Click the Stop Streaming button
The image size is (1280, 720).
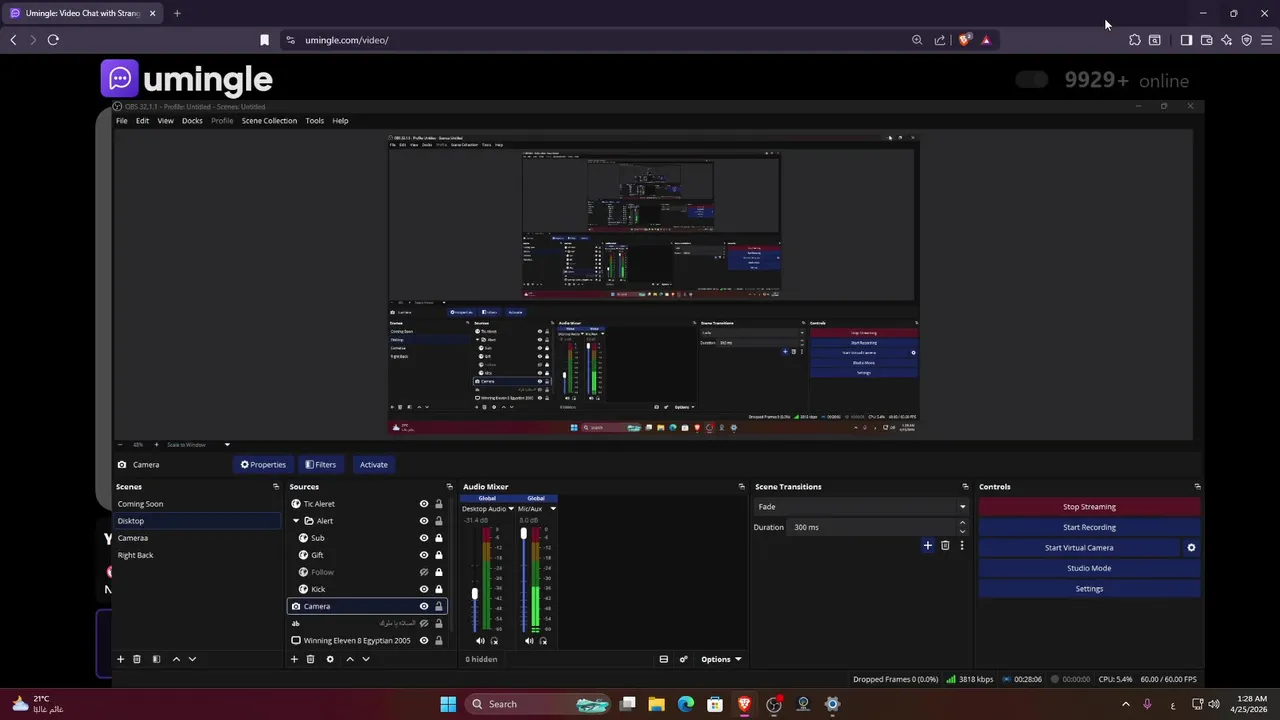click(1089, 507)
